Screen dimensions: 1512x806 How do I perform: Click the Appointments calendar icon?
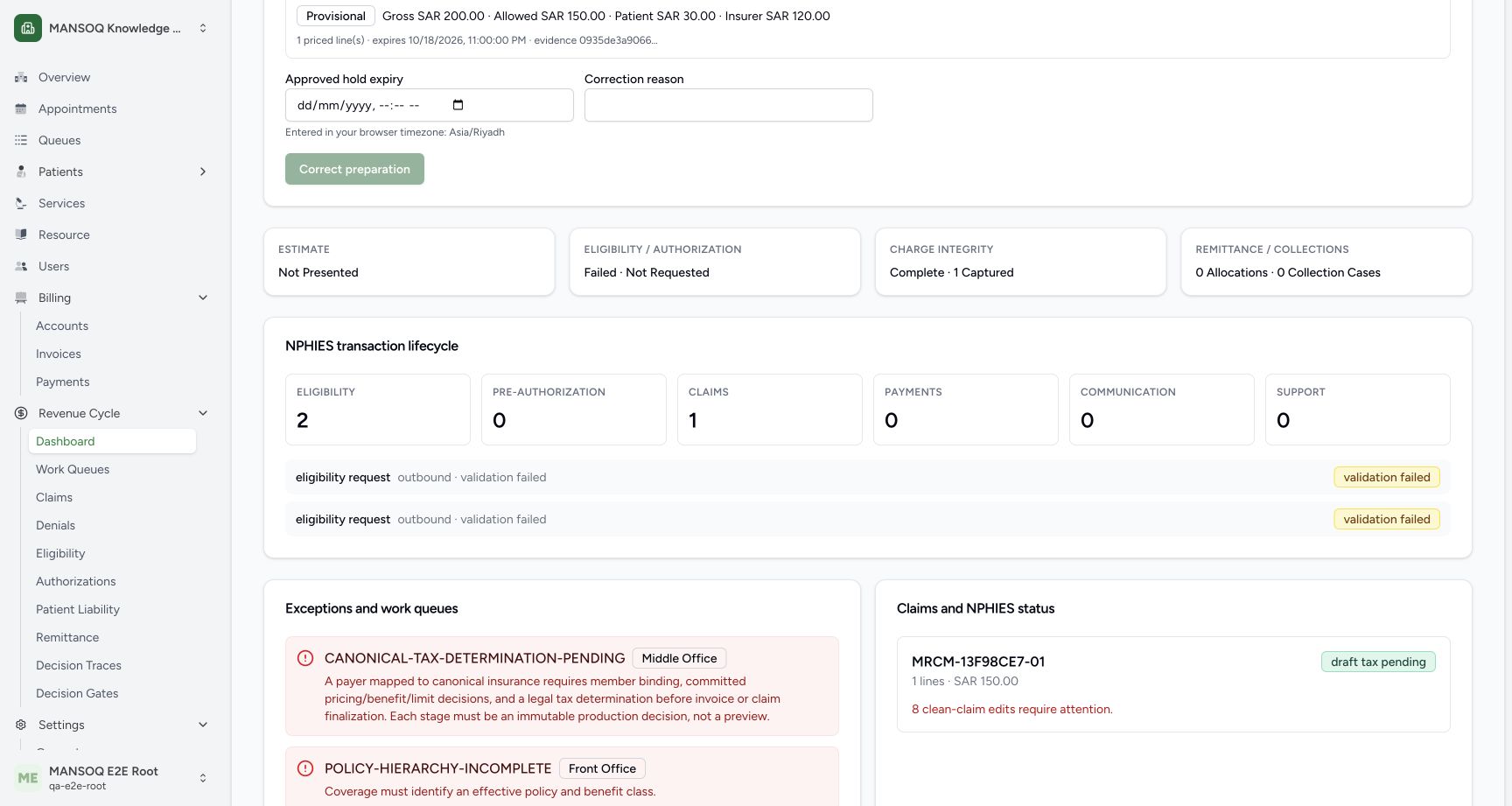21,109
